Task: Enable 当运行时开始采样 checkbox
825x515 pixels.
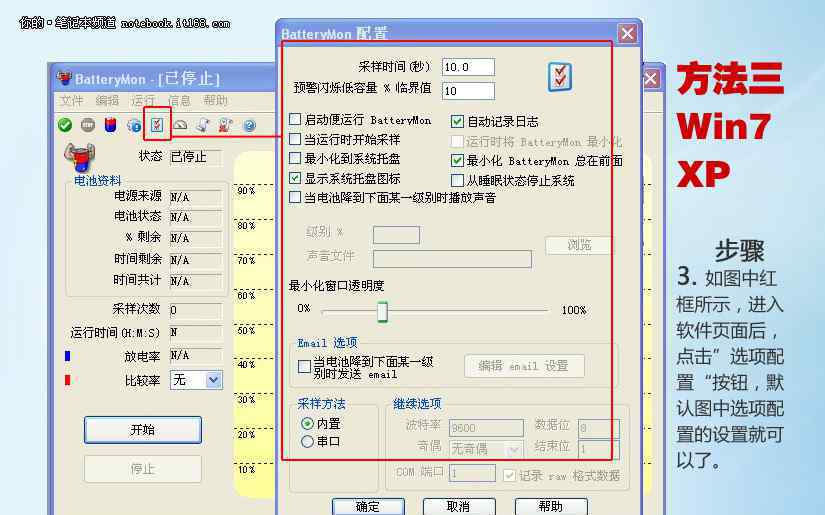Action: click(x=295, y=139)
